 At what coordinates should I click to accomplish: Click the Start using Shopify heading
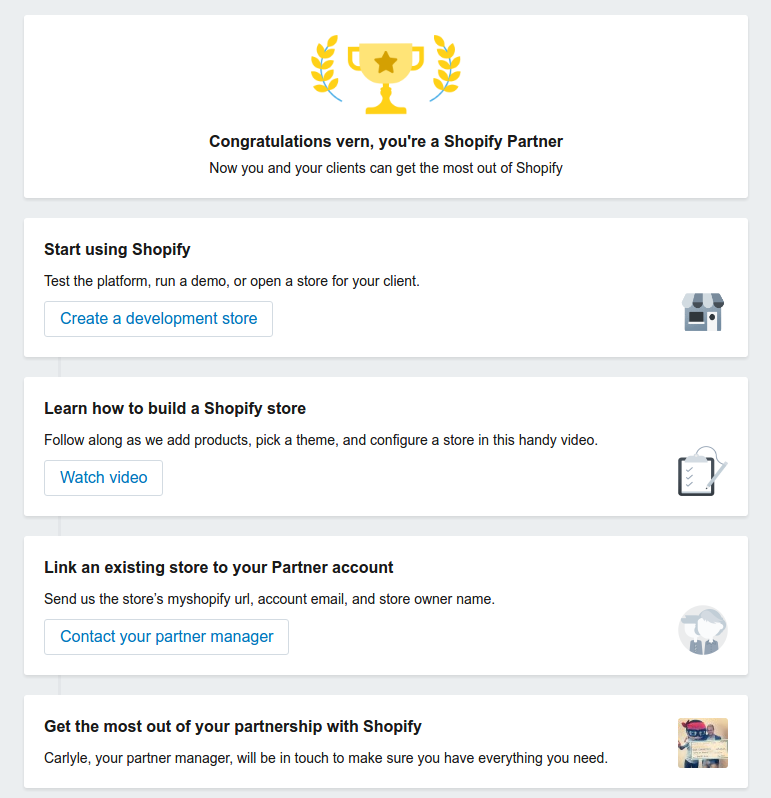(117, 249)
